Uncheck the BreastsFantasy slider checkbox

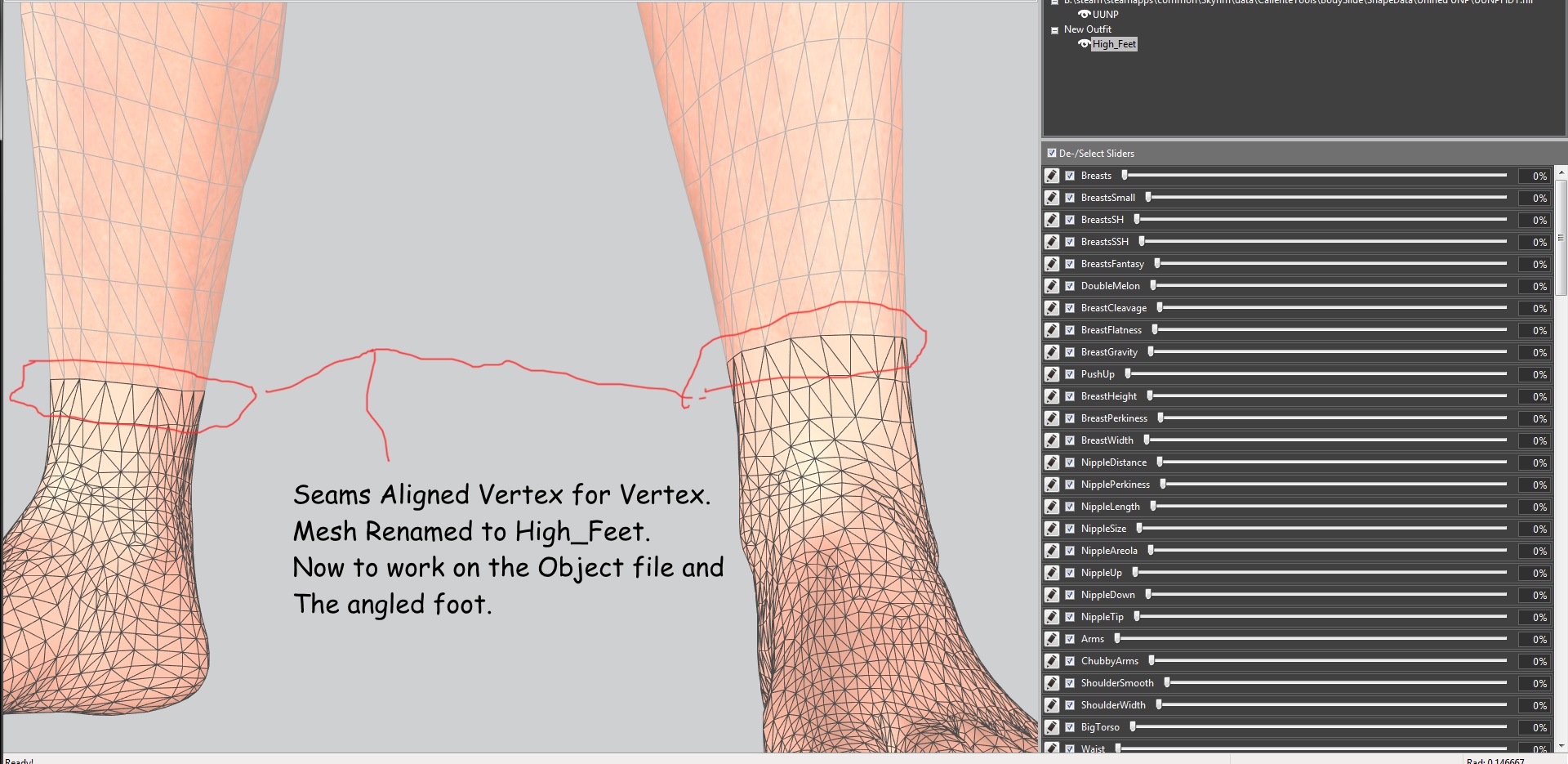[1070, 264]
